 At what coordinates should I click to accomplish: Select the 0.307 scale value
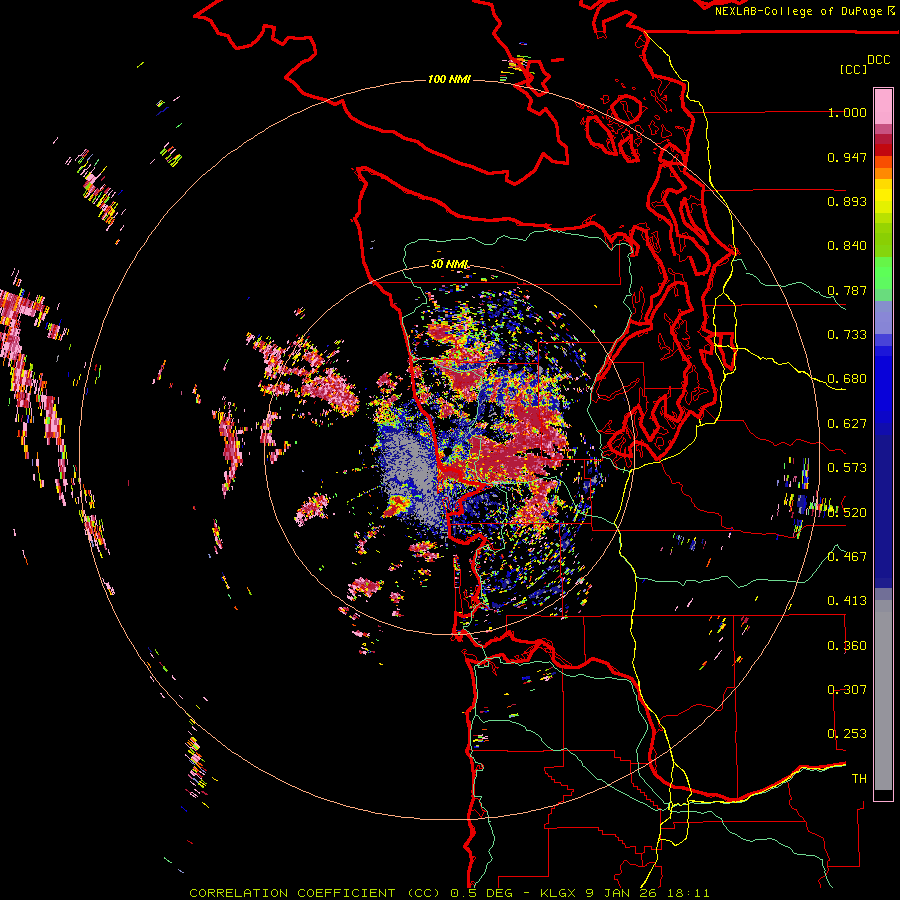847,690
